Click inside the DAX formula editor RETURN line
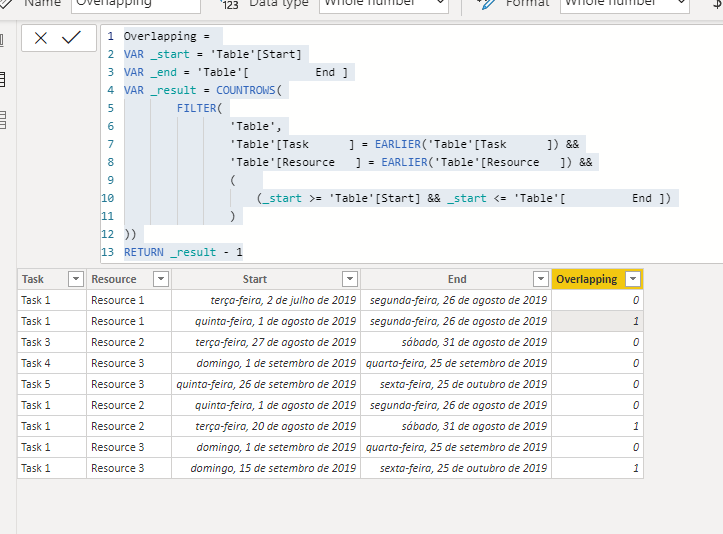This screenshot has height=534, width=723. coord(183,252)
